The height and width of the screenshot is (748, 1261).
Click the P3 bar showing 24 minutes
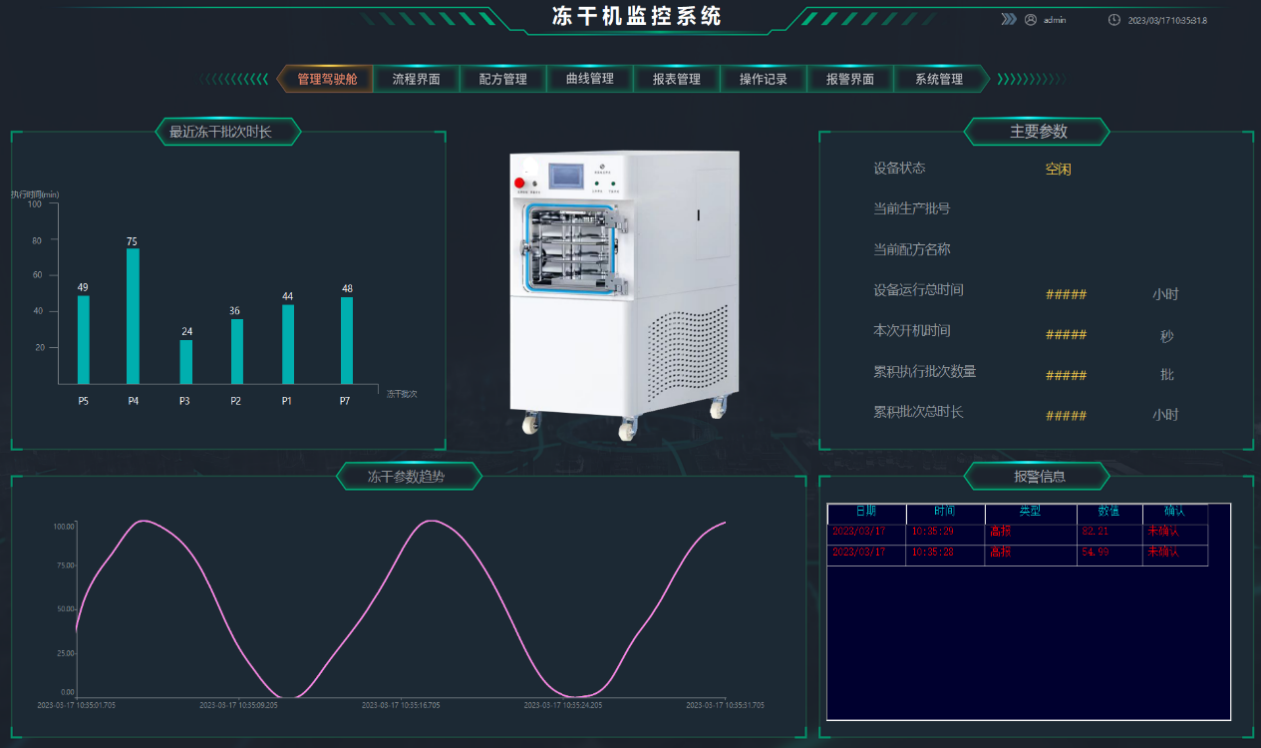click(x=186, y=362)
